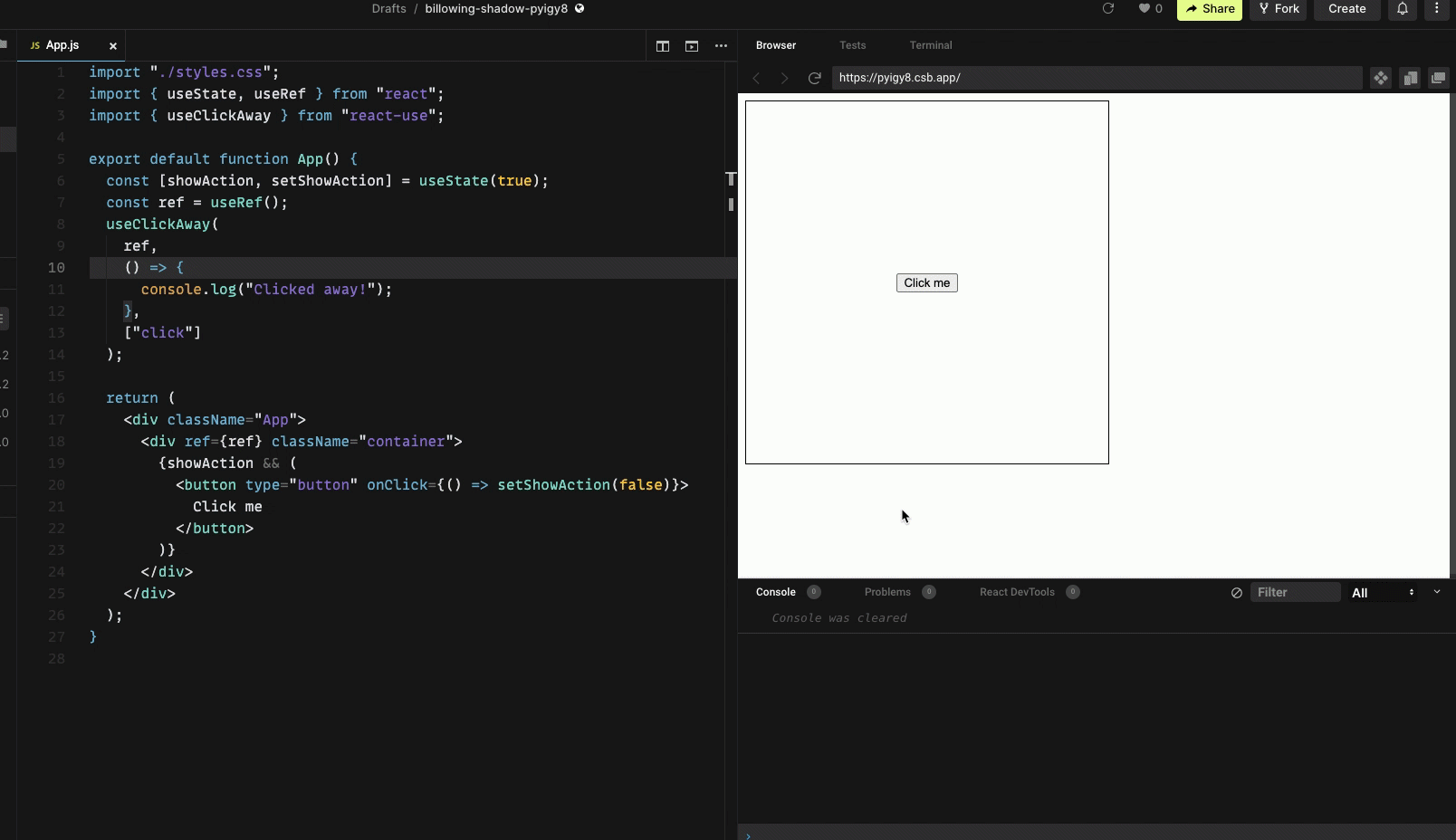Click the sandbox dependencies diamond icon in preview bar
The height and width of the screenshot is (840, 1456).
pos(1380,78)
